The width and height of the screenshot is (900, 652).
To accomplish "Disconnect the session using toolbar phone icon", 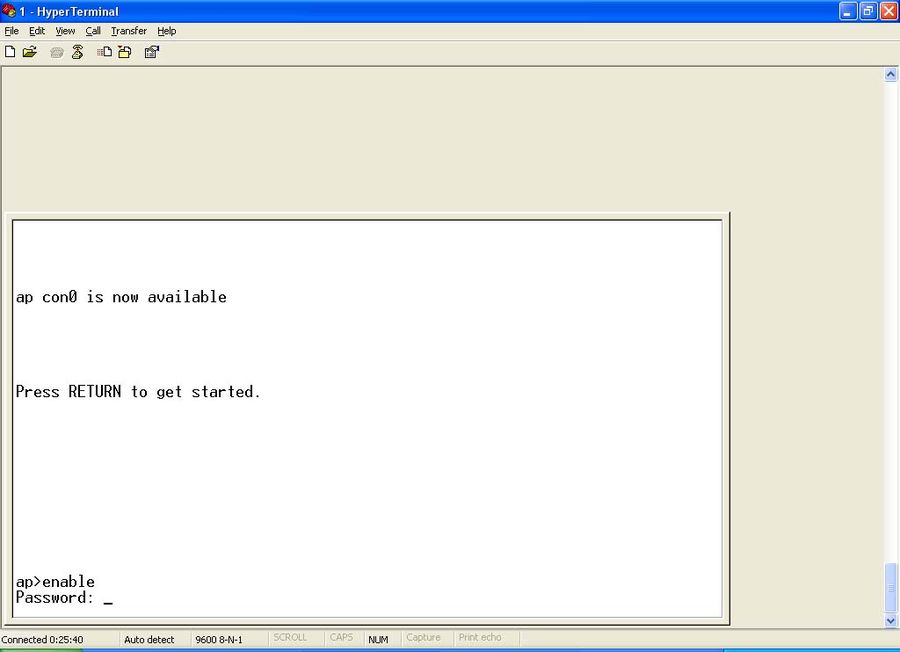I will [78, 51].
